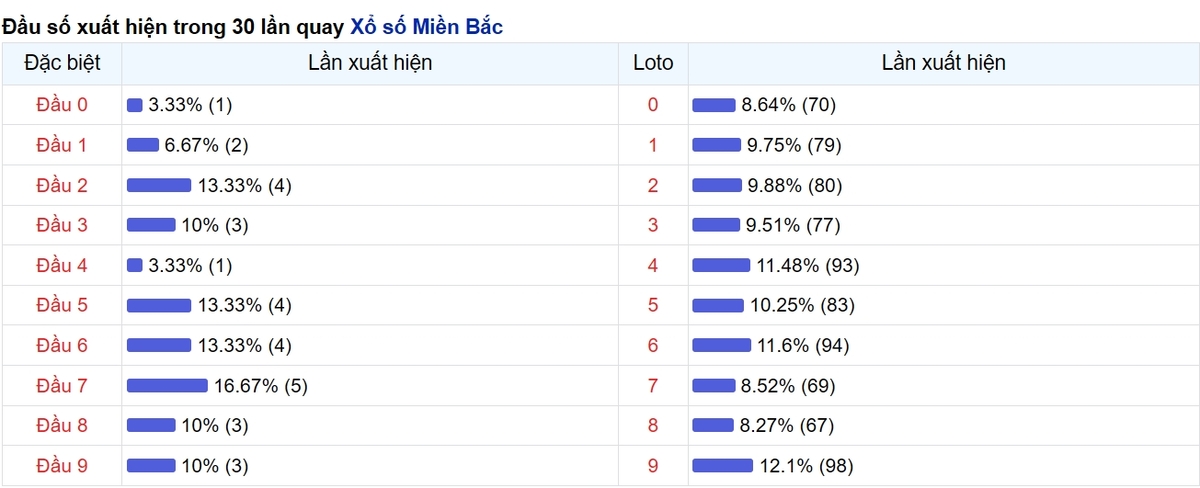Click the 16.67% (5) progress bar

point(167,385)
